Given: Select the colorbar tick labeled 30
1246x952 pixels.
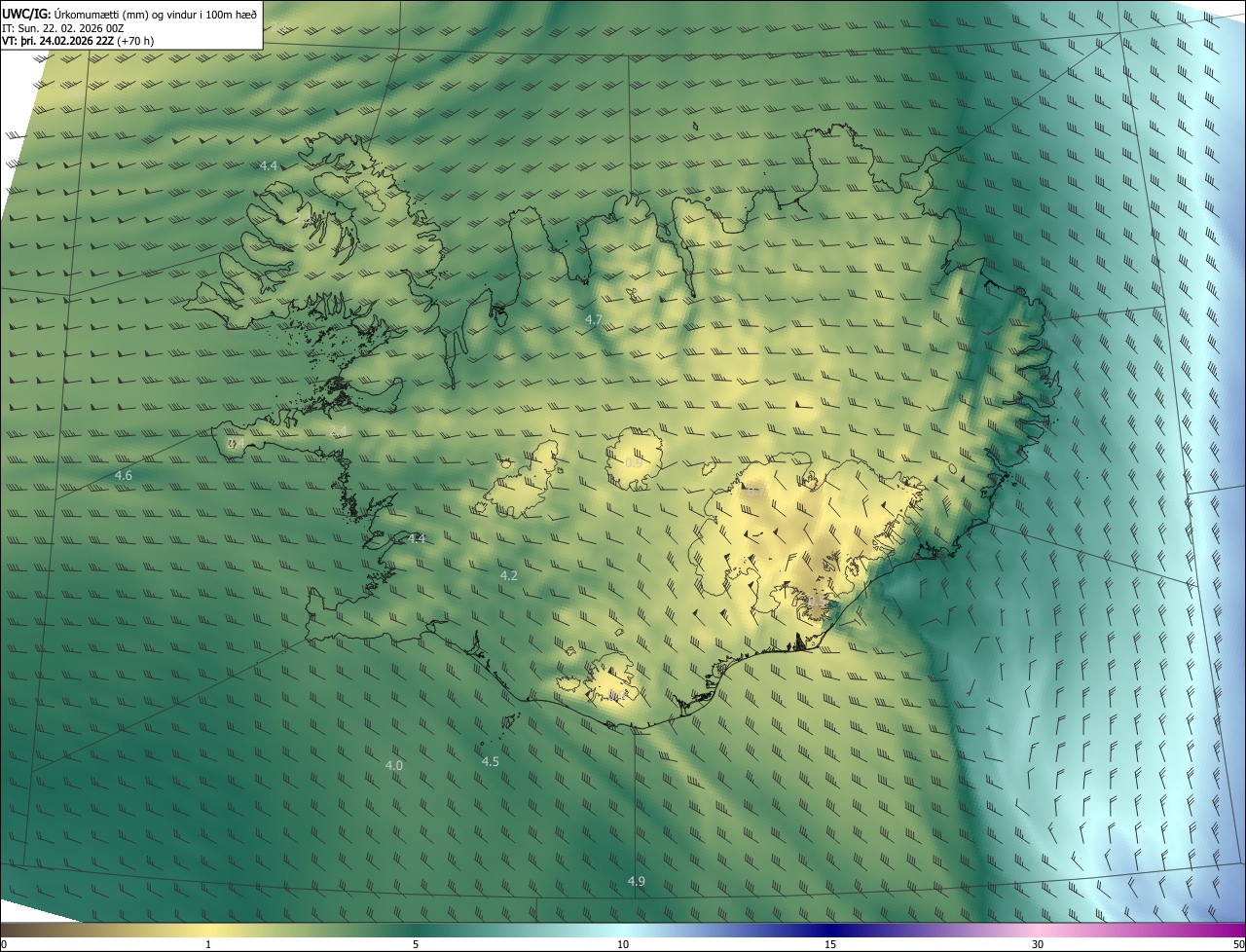Looking at the screenshot, I should [1038, 944].
